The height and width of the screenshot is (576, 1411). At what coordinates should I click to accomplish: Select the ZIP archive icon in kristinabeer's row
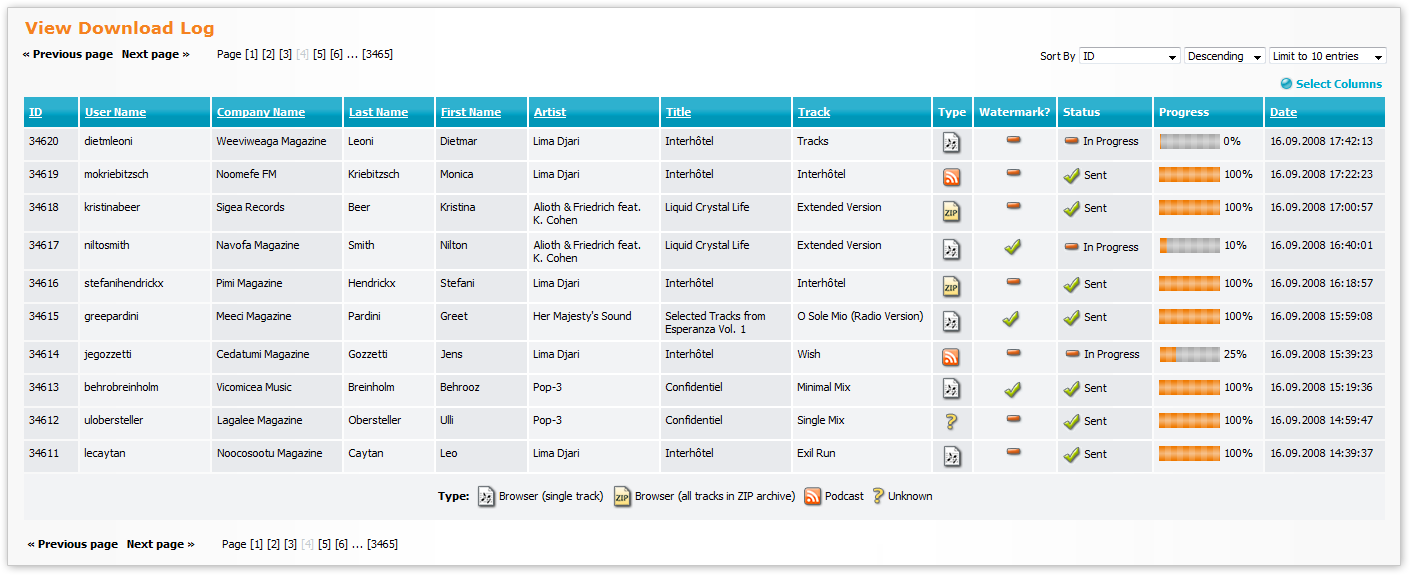952,211
